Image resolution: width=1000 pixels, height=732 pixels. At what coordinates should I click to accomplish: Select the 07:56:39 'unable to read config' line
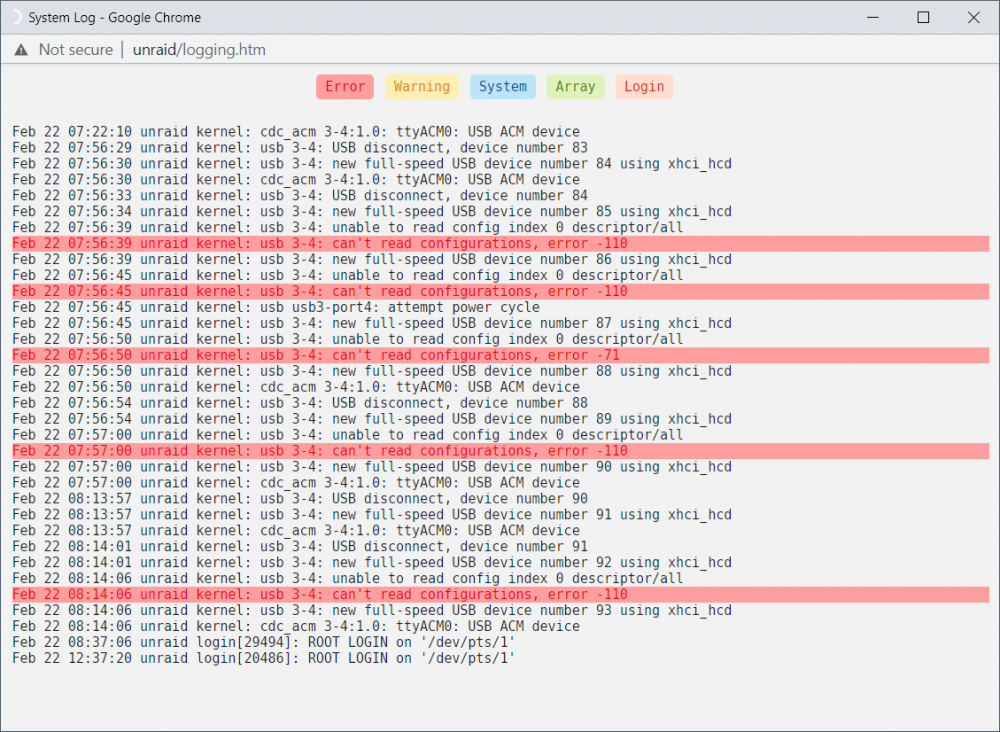tap(348, 228)
